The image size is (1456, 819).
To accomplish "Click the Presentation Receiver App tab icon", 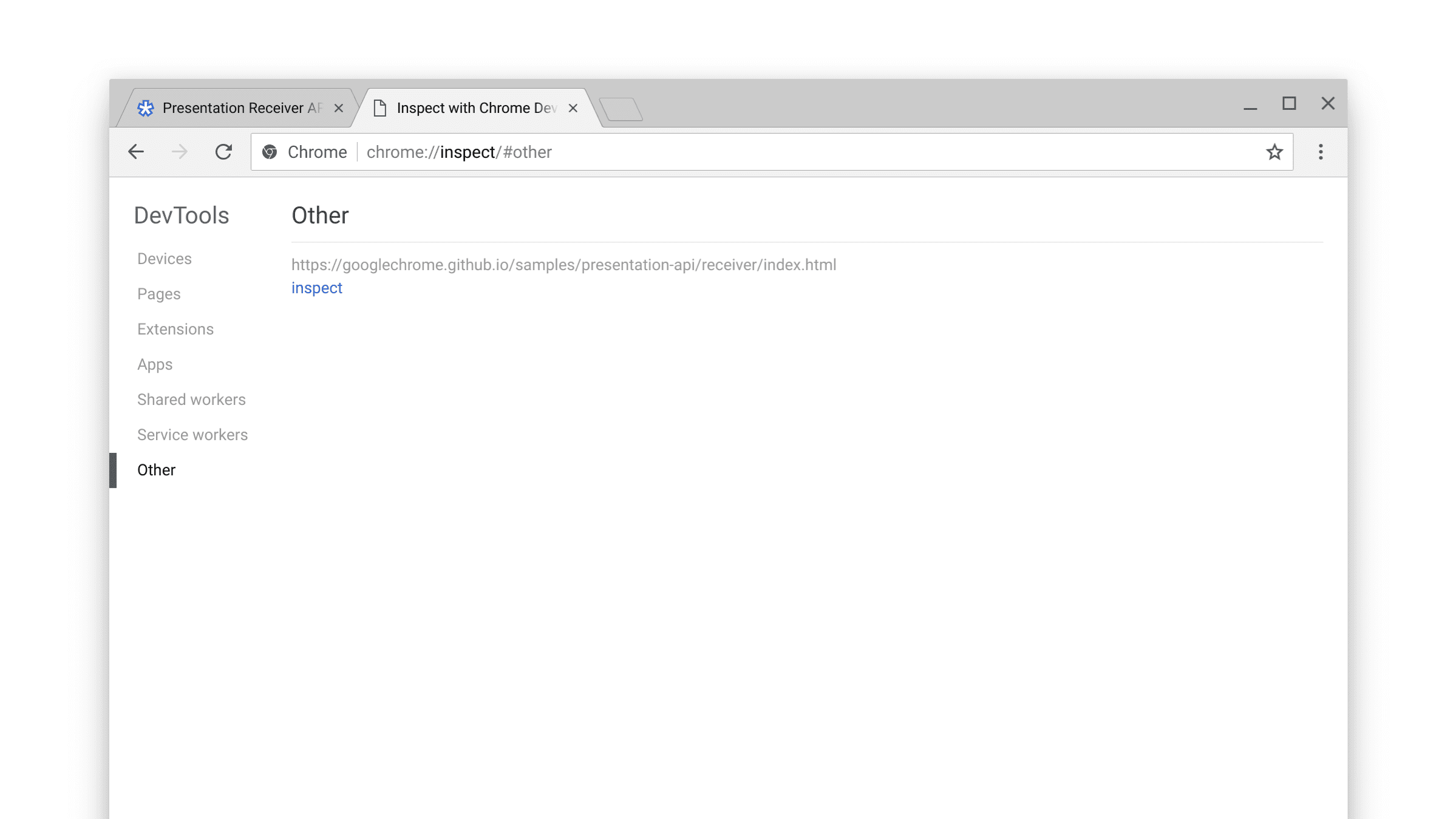I will pyautogui.click(x=146, y=108).
